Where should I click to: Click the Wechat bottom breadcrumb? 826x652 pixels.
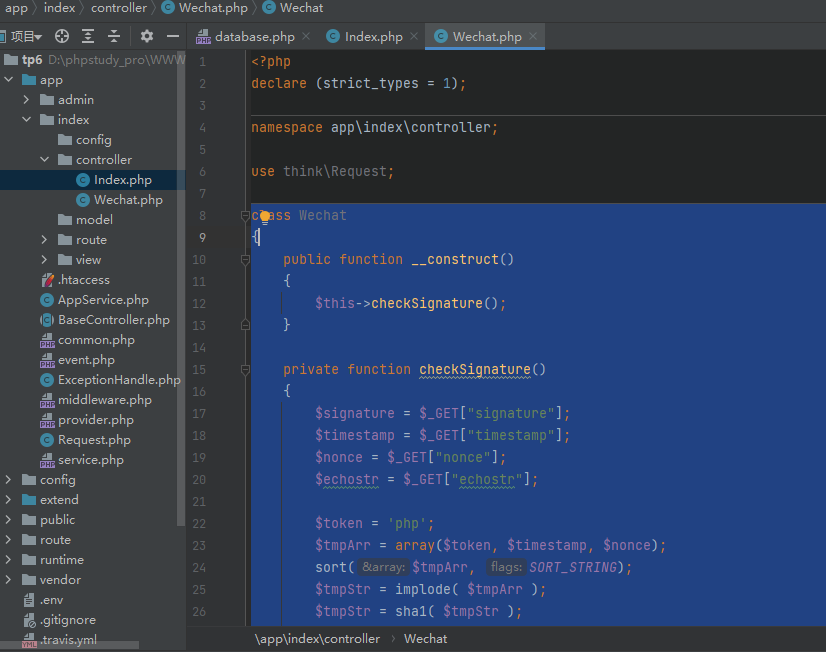tap(425, 639)
